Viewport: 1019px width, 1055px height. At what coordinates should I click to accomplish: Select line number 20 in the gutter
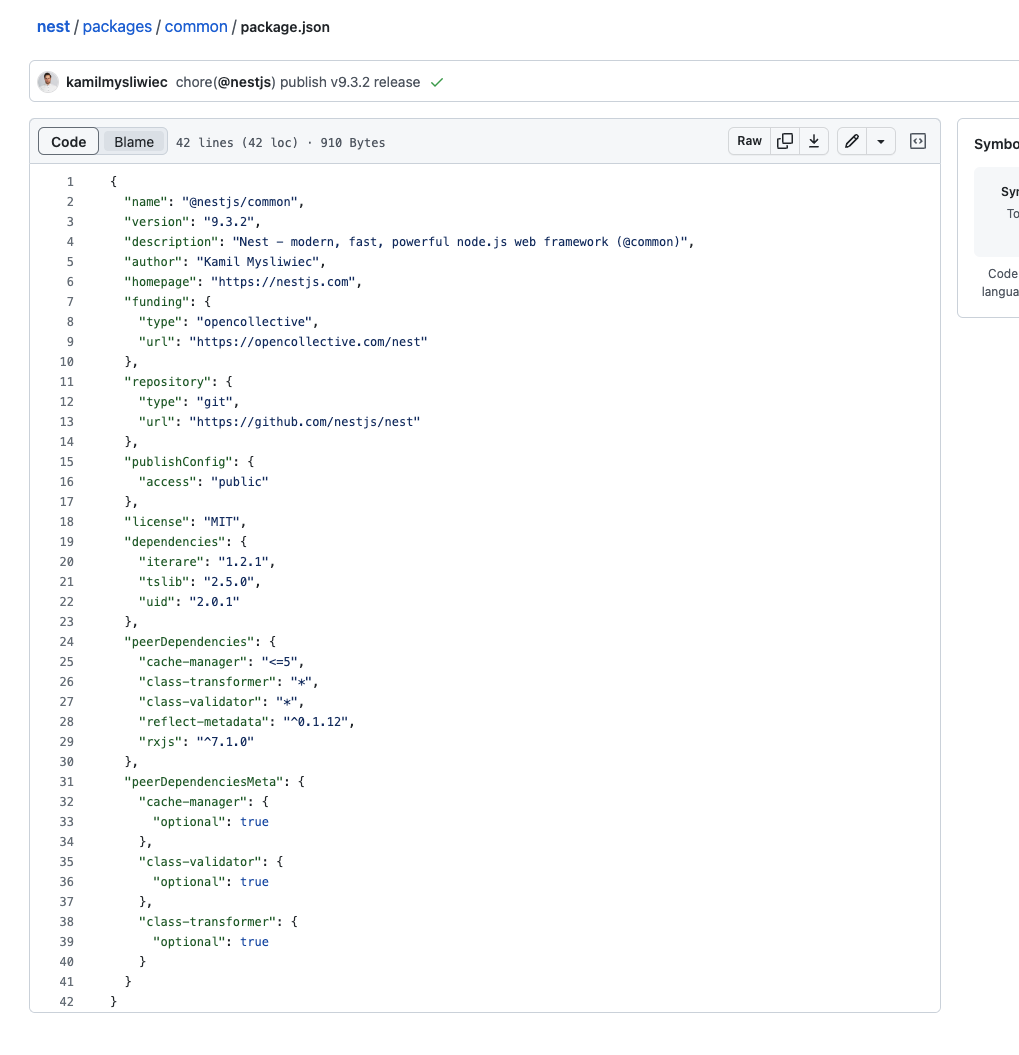66,561
